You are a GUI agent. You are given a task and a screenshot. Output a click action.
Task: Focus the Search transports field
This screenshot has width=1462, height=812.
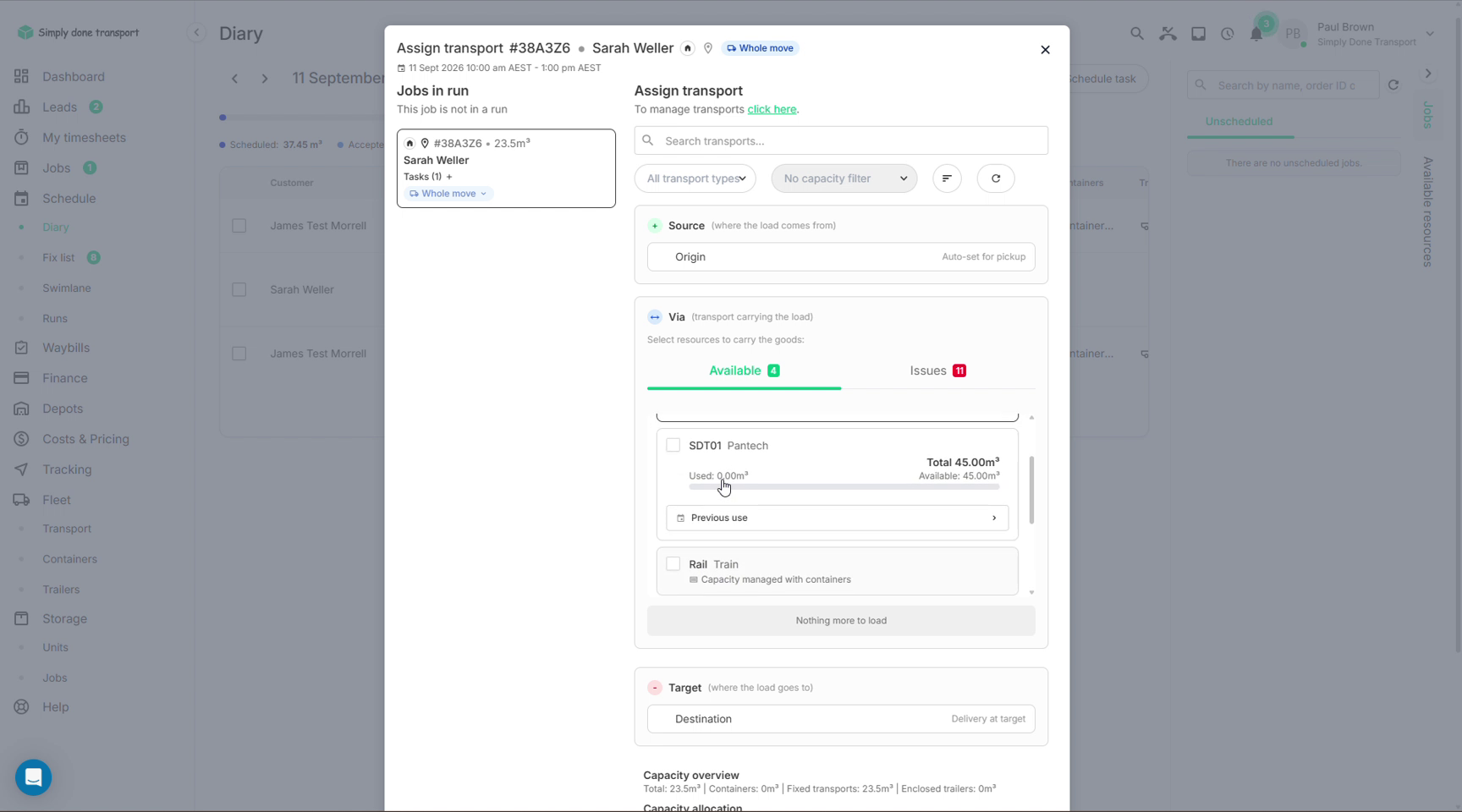click(841, 140)
